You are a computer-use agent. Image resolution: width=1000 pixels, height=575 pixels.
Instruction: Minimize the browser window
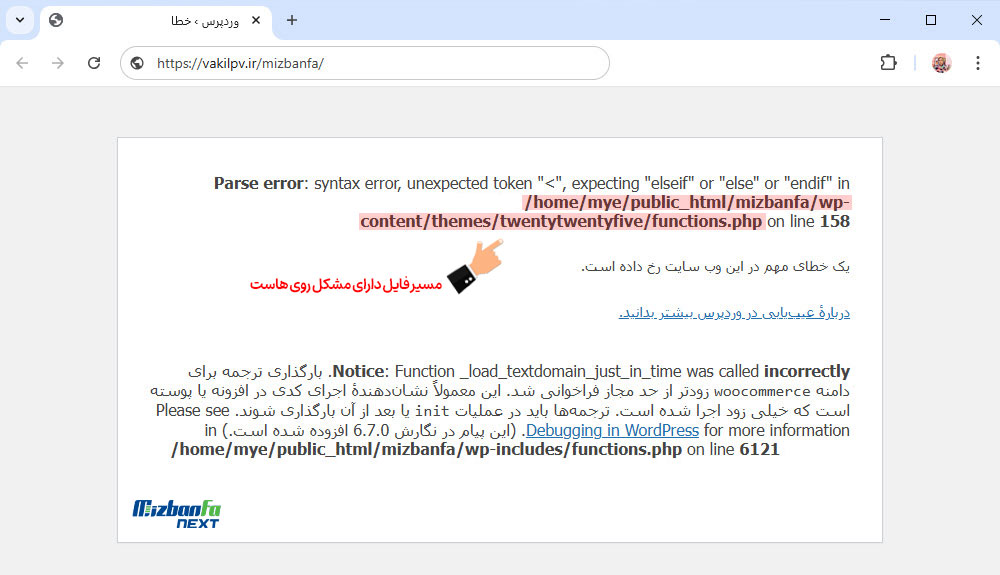(885, 20)
